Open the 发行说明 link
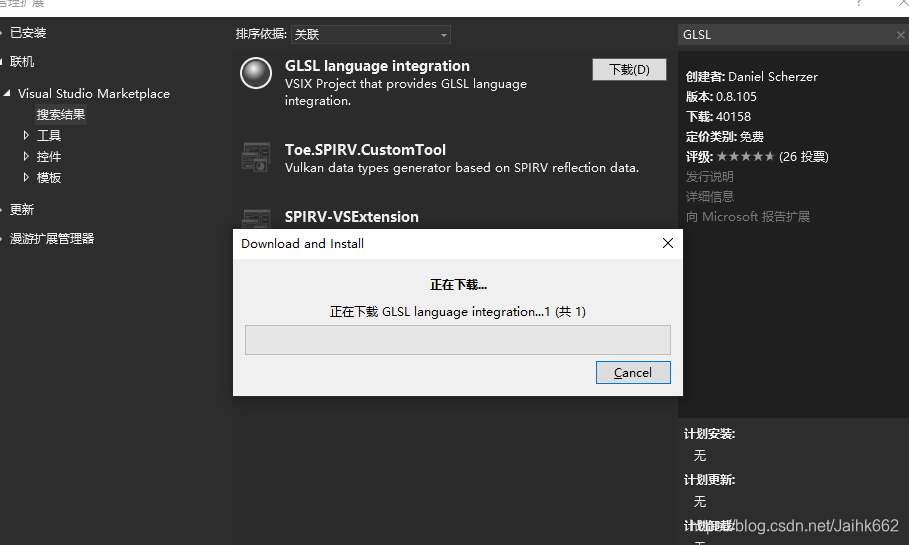 point(710,176)
